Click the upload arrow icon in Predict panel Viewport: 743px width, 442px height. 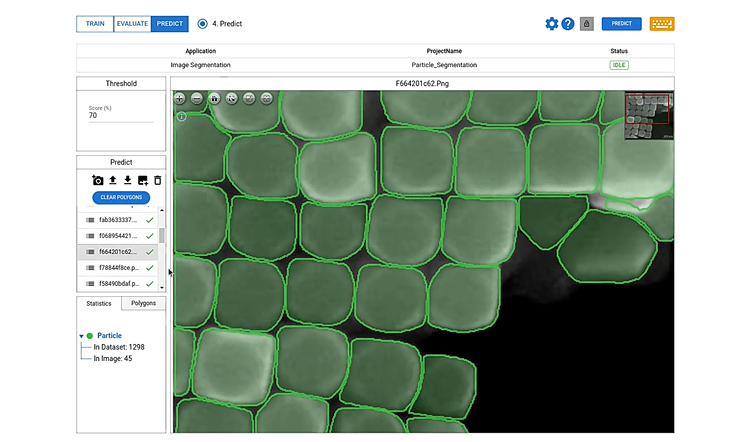113,180
